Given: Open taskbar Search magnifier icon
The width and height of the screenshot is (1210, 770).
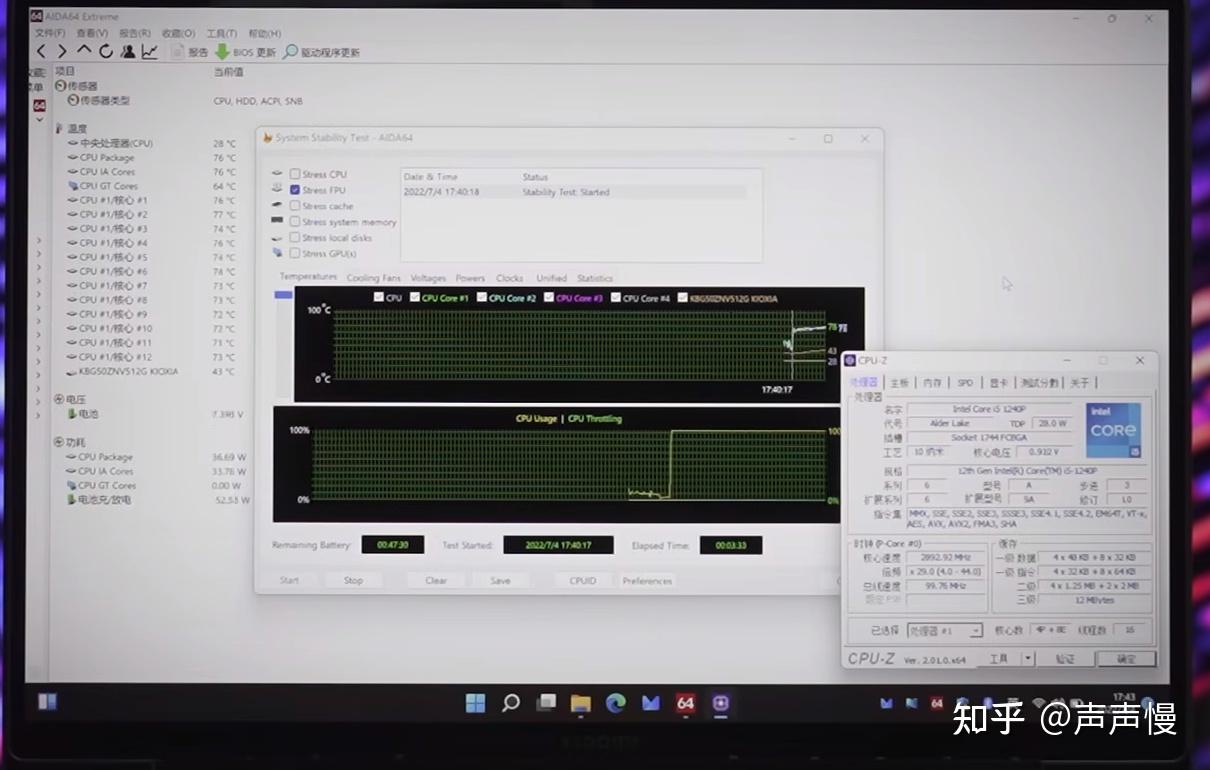Looking at the screenshot, I should point(511,703).
